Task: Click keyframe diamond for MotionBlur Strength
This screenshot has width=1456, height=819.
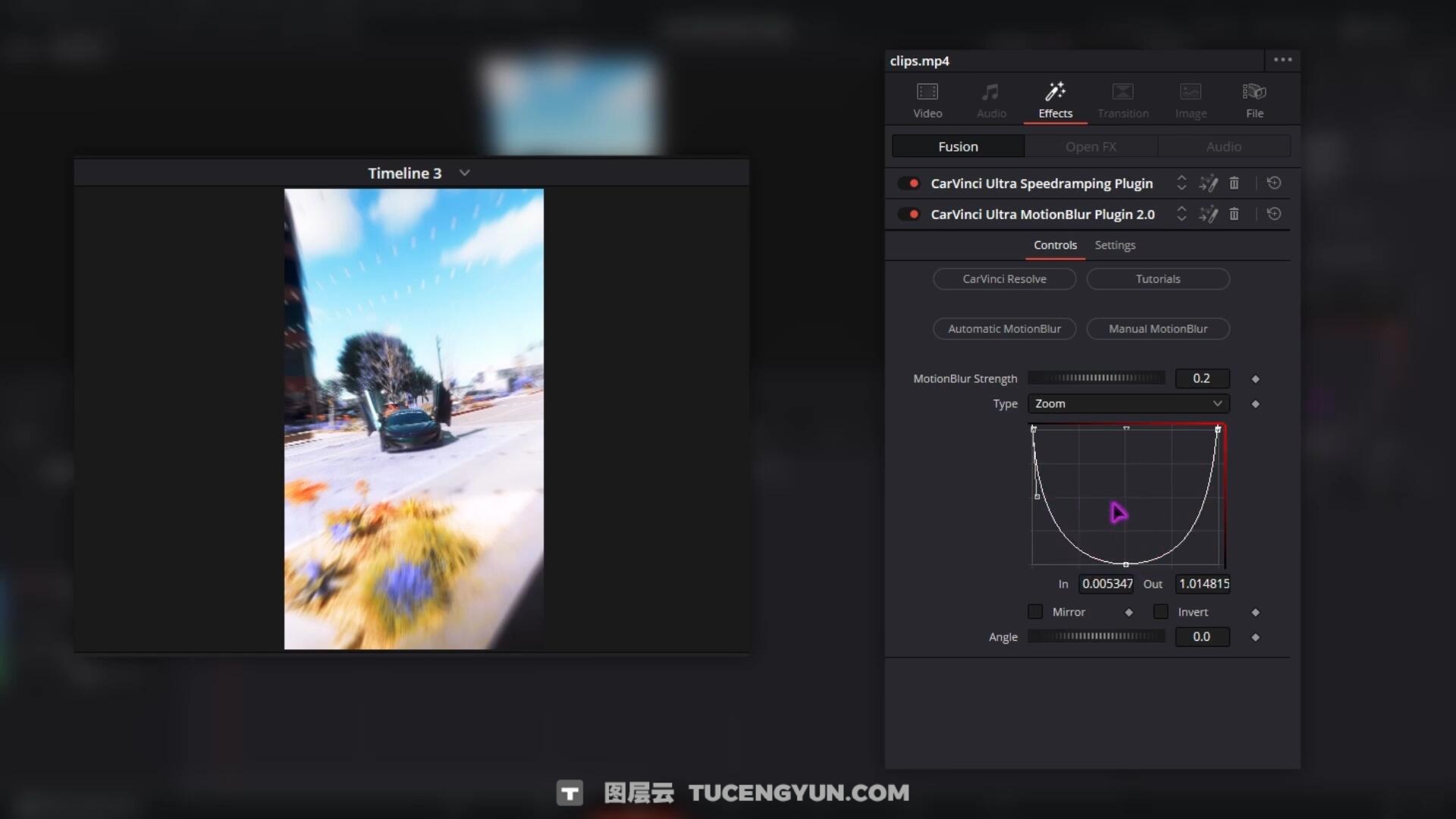Action: [1255, 379]
